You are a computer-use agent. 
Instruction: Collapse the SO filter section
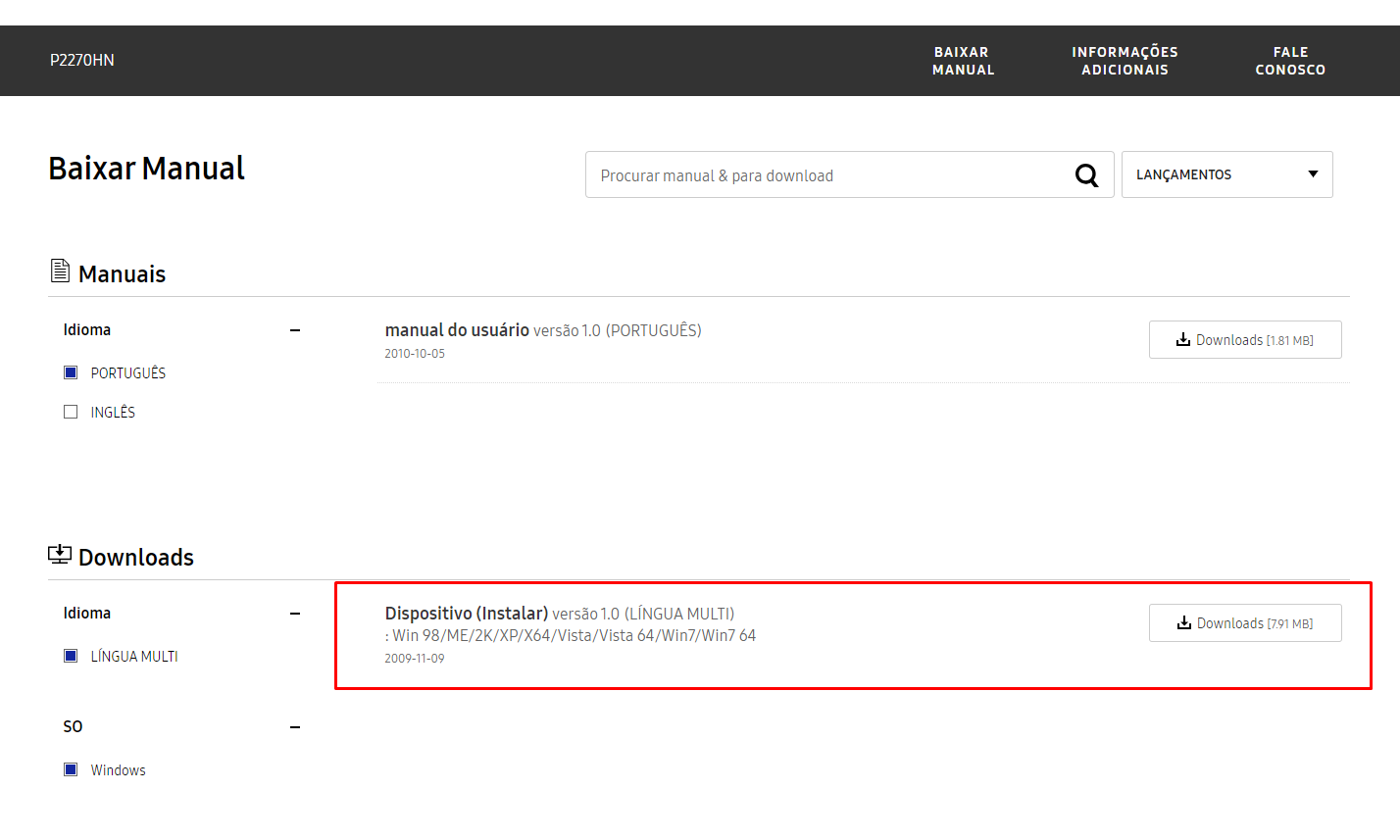(x=295, y=727)
